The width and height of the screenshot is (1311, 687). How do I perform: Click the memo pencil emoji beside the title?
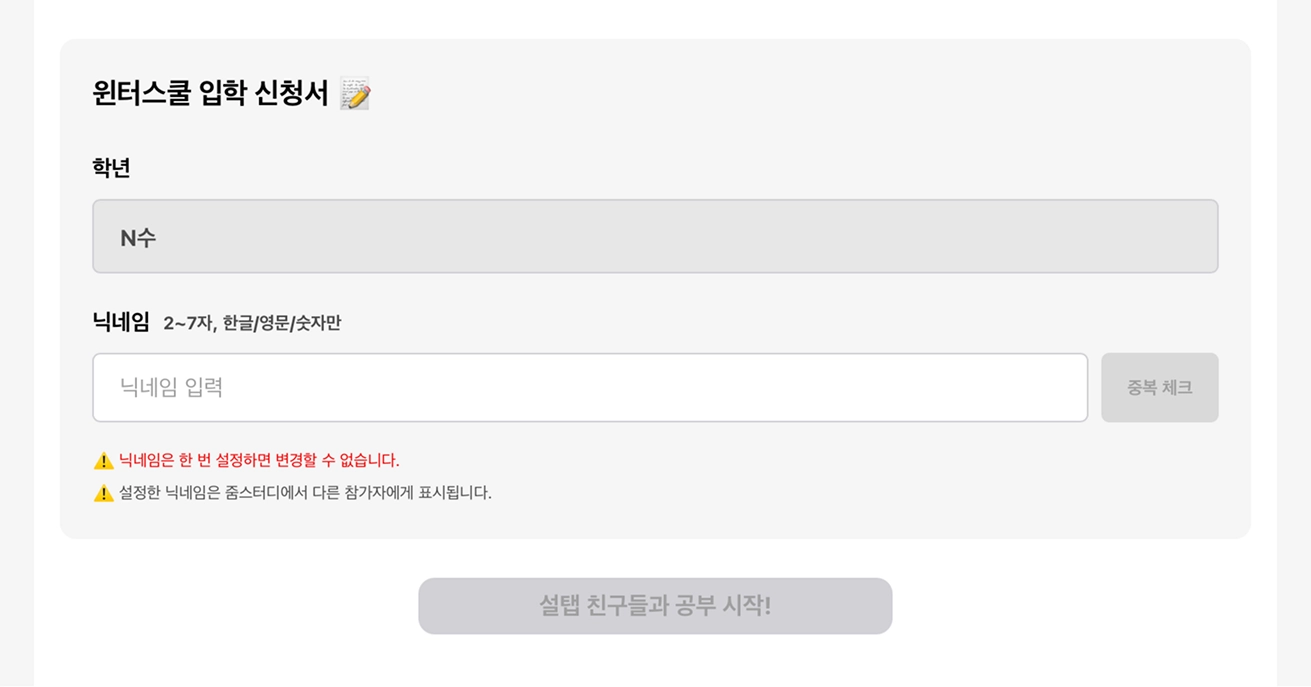(355, 94)
